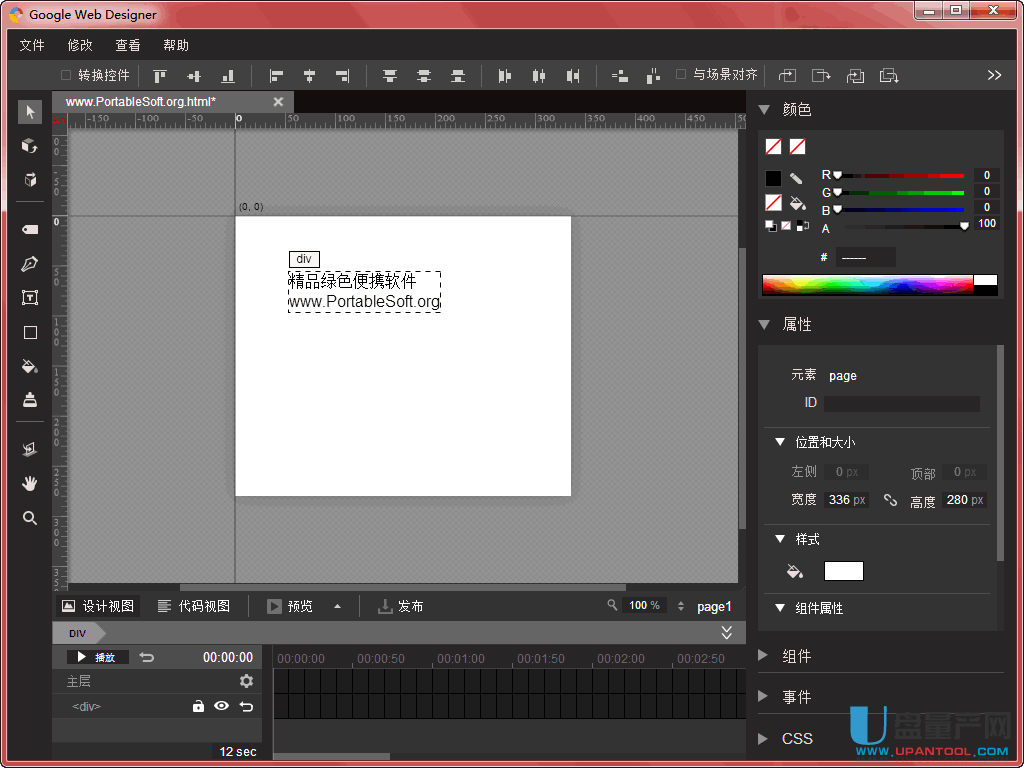Select the Paint Bucket fill tool

click(30, 366)
